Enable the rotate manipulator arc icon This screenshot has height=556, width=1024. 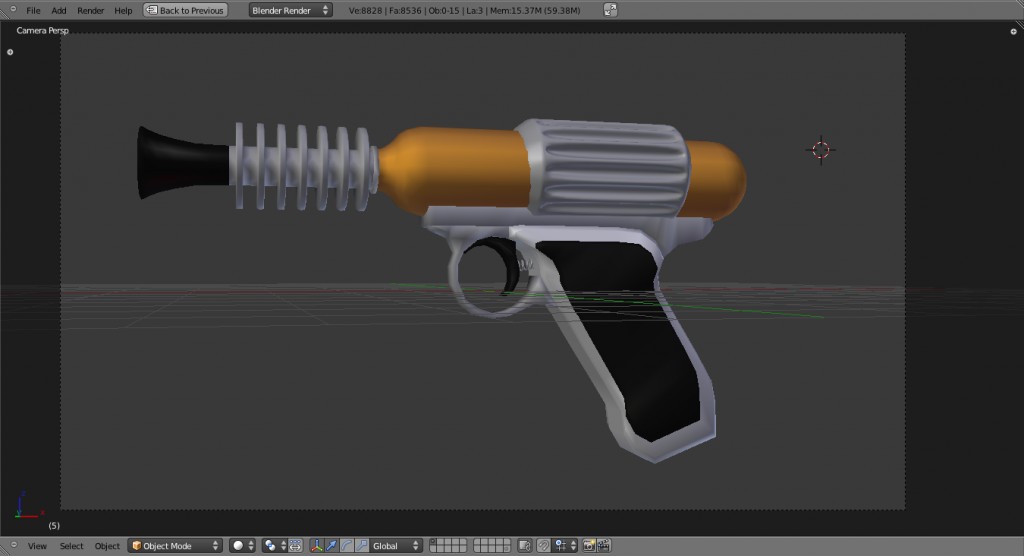pos(347,546)
